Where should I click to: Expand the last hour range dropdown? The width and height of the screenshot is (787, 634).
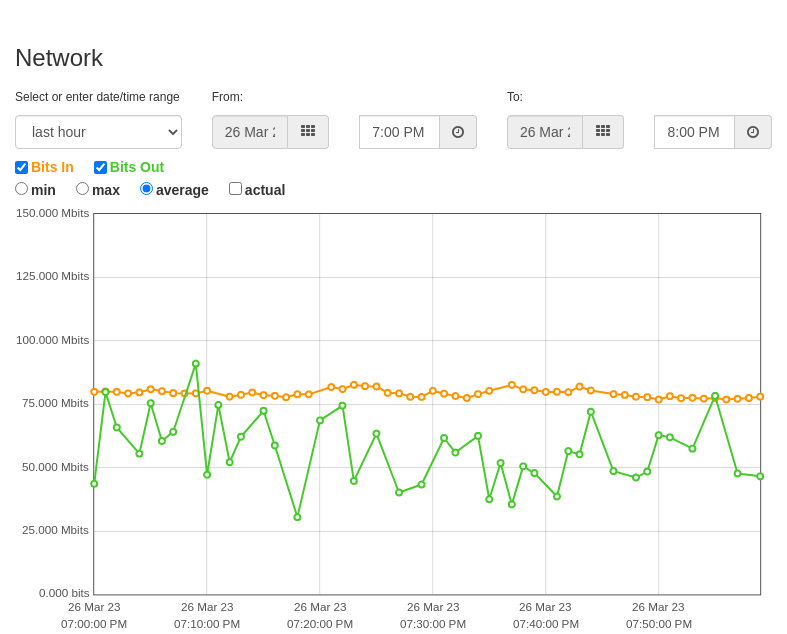coord(98,132)
